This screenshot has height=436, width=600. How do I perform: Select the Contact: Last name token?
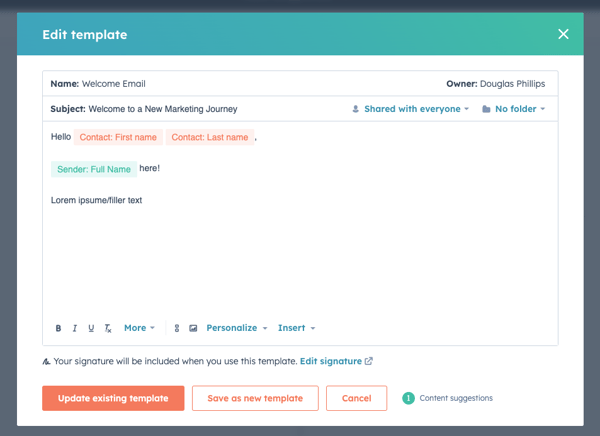coord(210,137)
